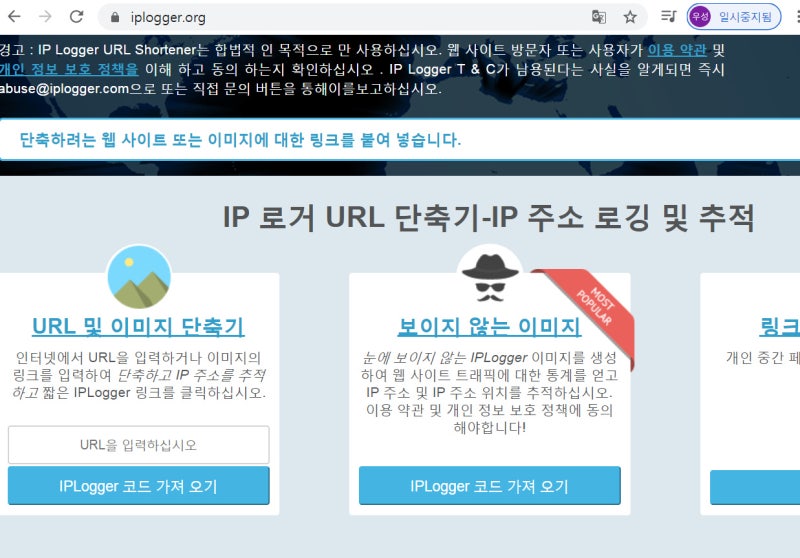The width and height of the screenshot is (800, 558).
Task: Open the media control playlist icon
Action: click(x=668, y=17)
